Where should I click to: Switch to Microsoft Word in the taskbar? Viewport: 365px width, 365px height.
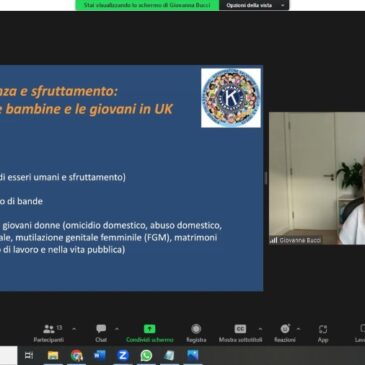coord(100,356)
